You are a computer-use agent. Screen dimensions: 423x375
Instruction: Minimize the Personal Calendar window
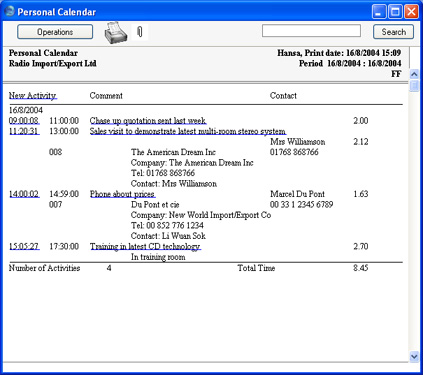click(379, 12)
